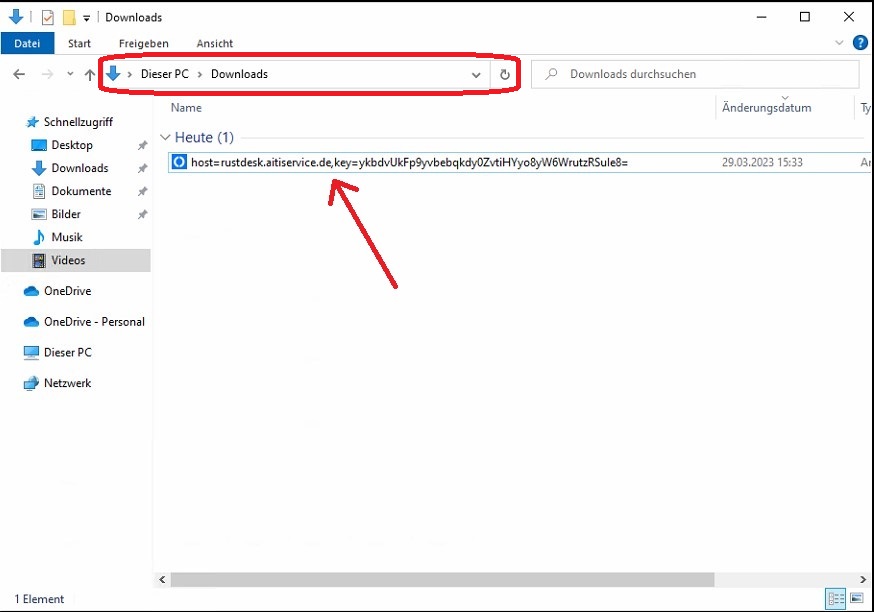The image size is (874, 612).
Task: Click the Downloads durchsuchen search field
Action: click(700, 74)
